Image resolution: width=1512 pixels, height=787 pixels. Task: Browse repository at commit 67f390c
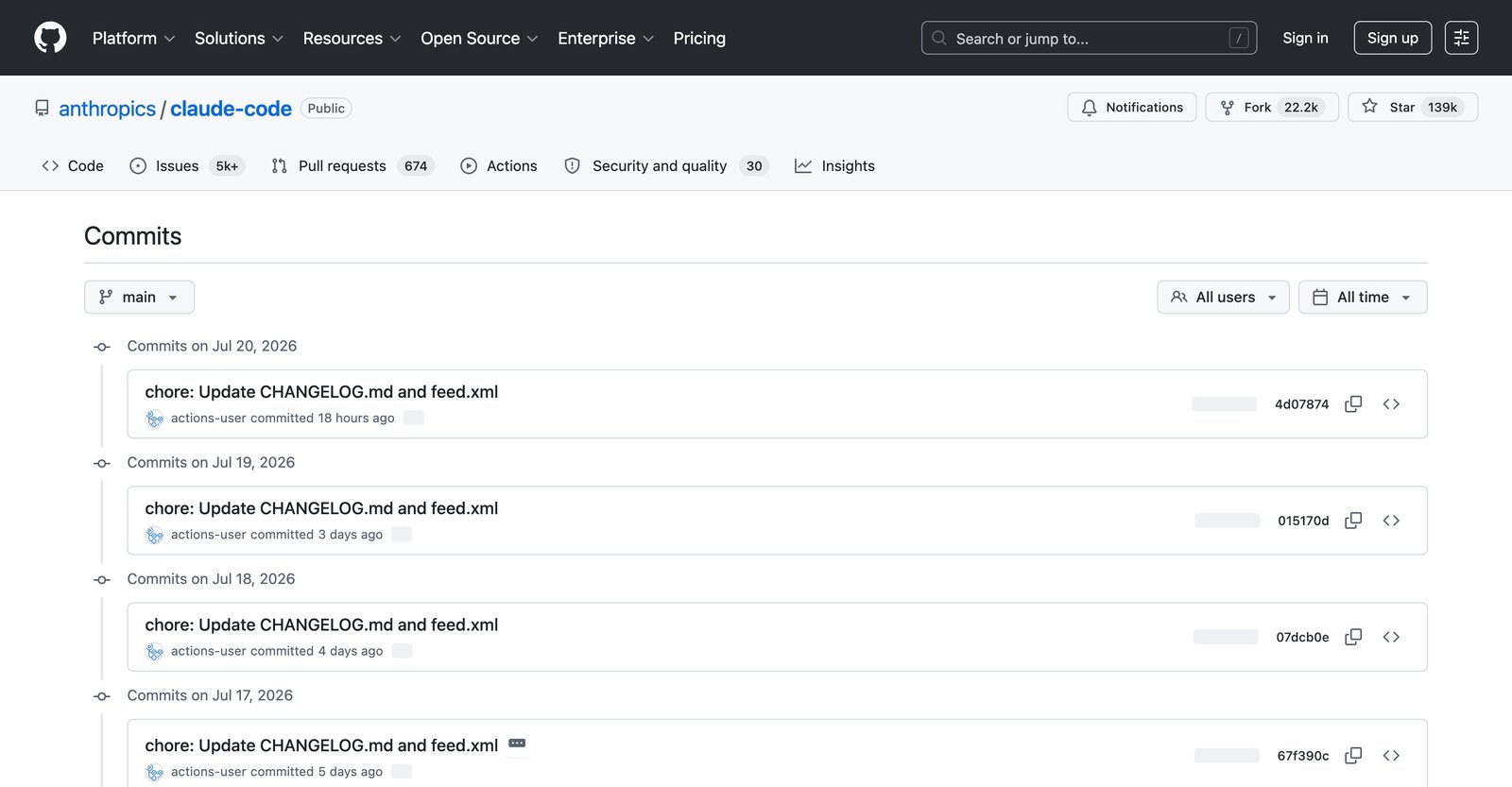1391,755
